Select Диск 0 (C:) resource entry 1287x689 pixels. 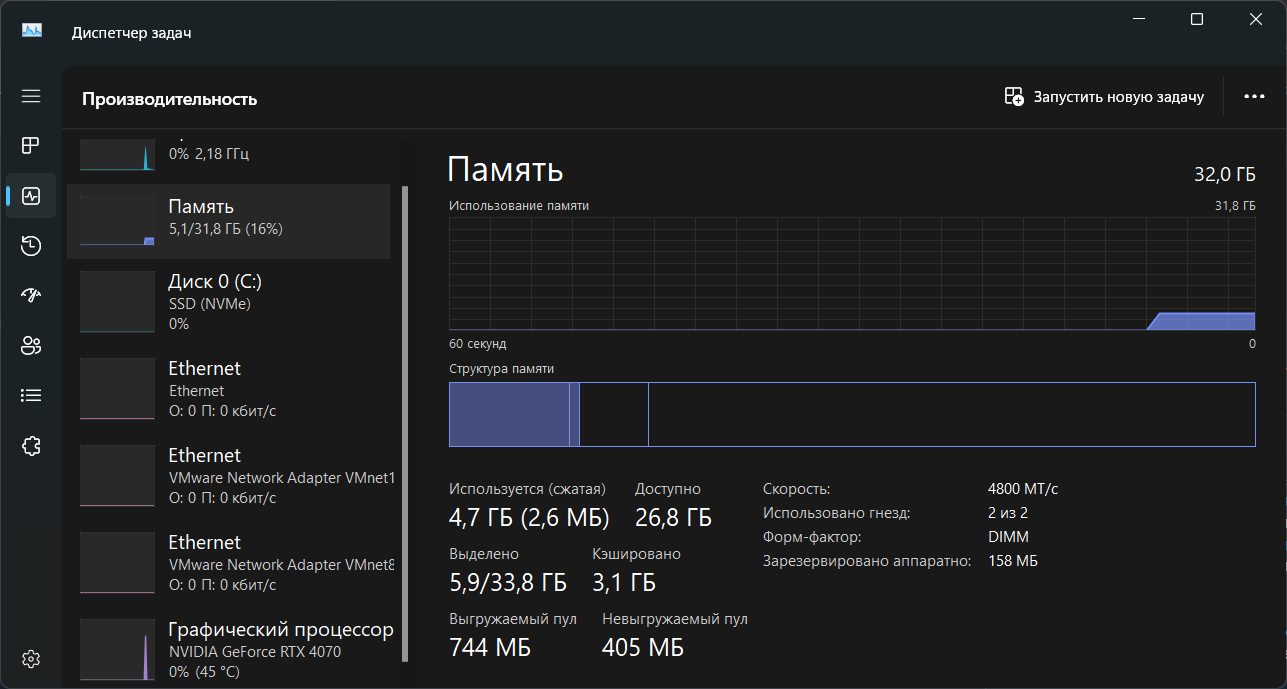click(229, 302)
